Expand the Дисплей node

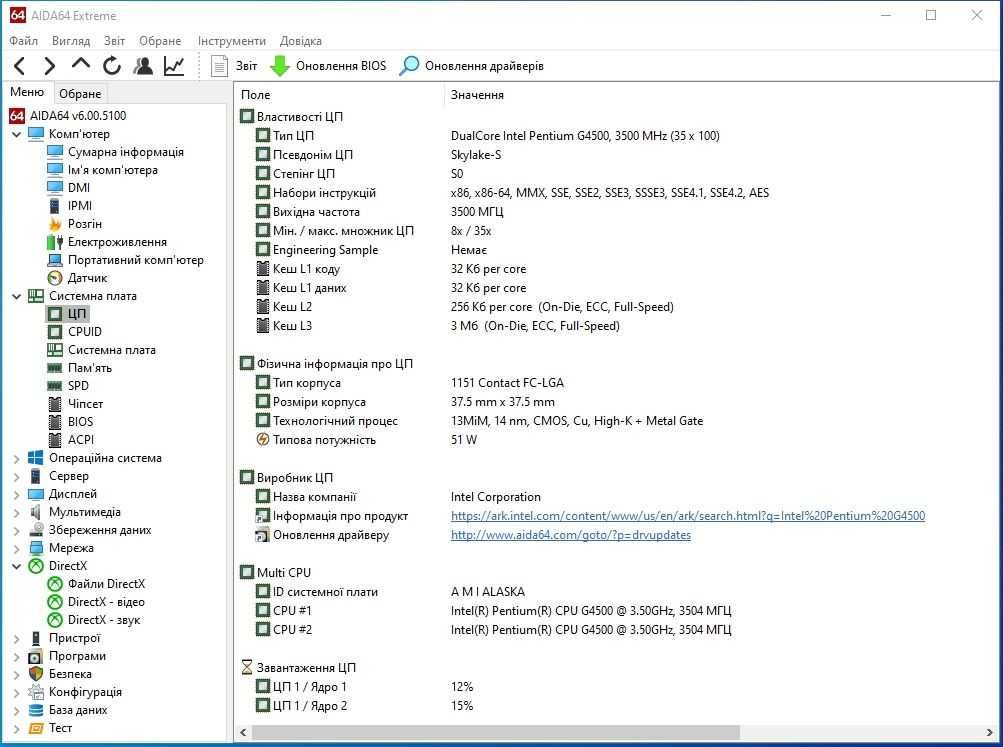(17, 494)
